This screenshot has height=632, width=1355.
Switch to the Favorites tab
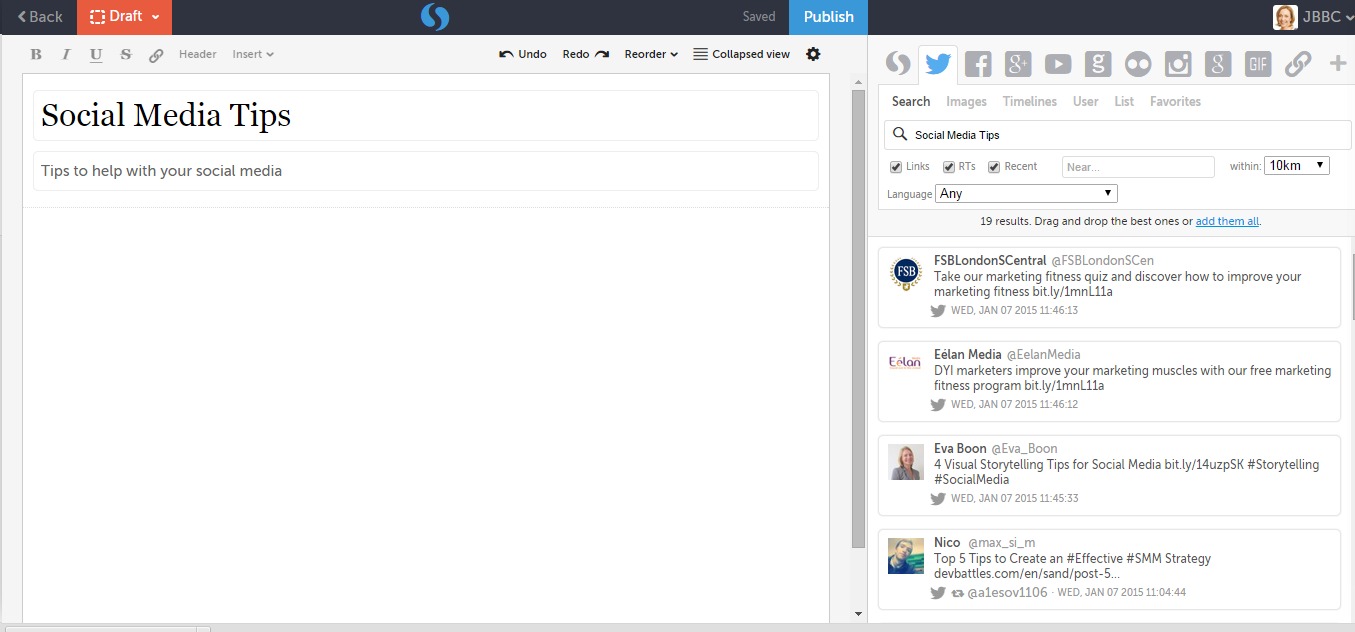(1175, 101)
